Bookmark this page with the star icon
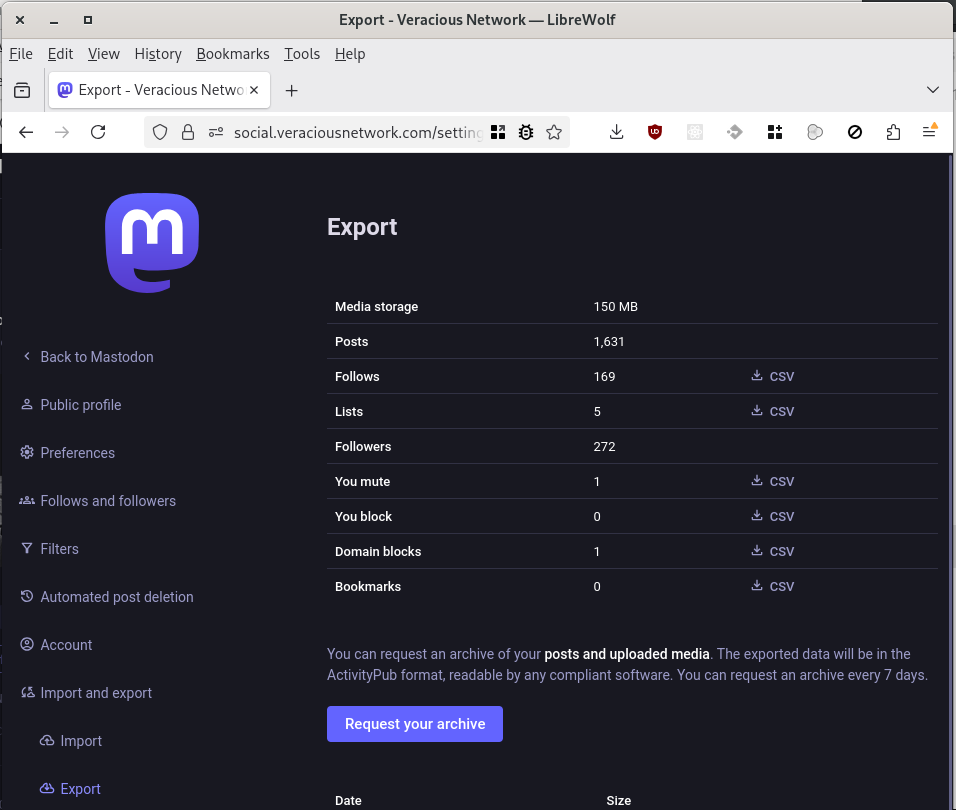956x810 pixels. click(554, 132)
